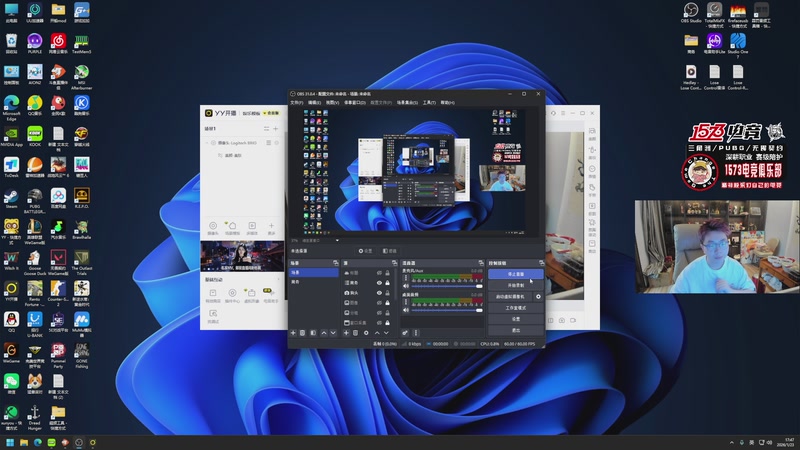Open preview zoom dropdown below OBS canvas
The image size is (800, 450).
click(x=337, y=240)
